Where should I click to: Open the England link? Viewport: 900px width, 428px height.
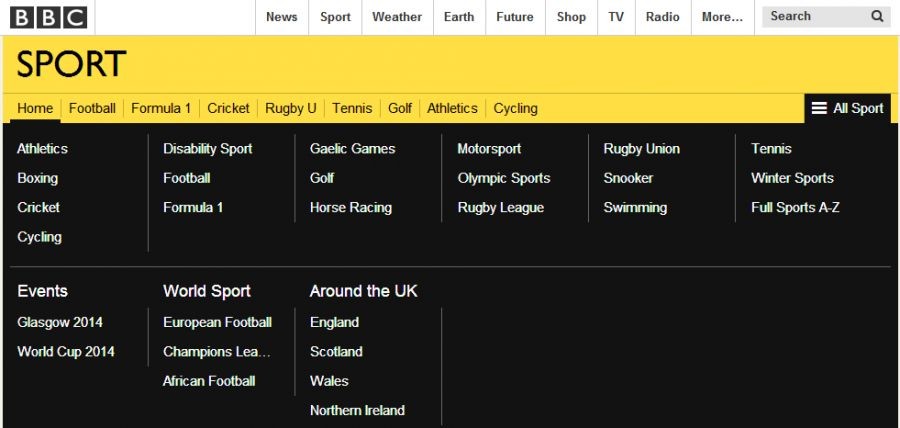(x=335, y=322)
